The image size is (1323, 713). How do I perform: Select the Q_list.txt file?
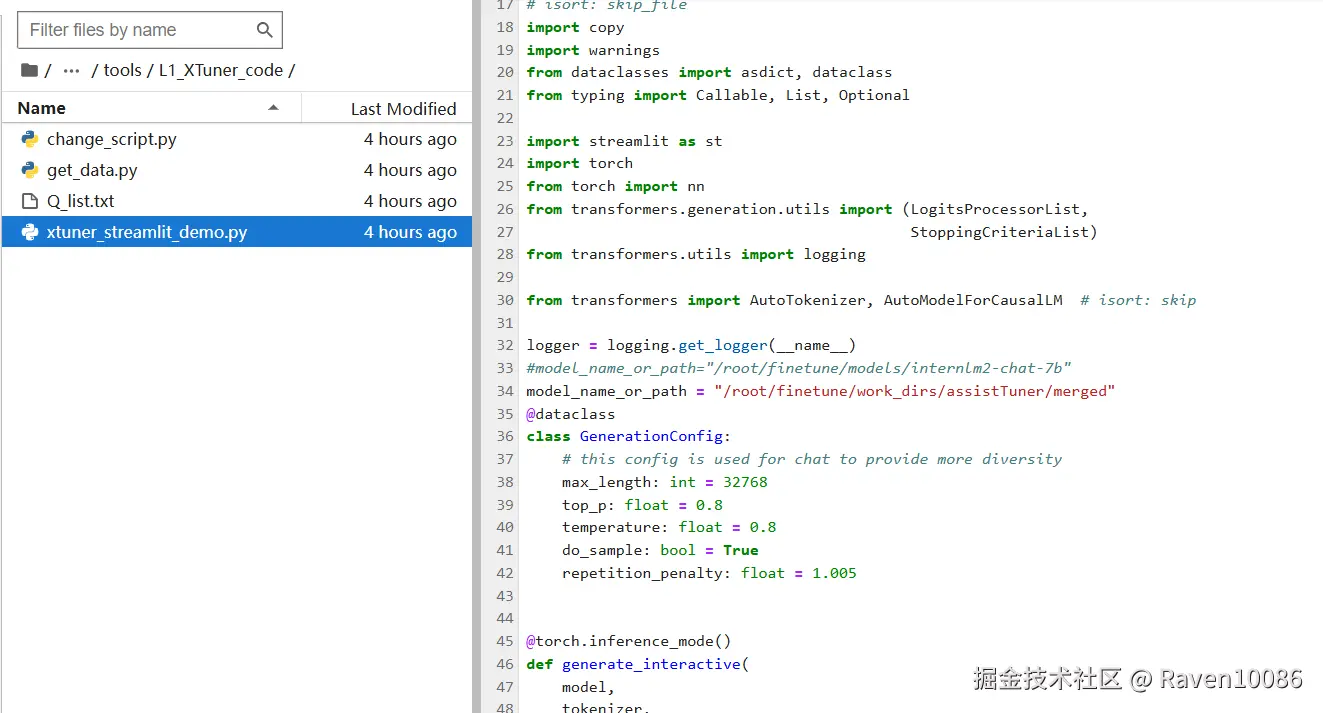237,201
